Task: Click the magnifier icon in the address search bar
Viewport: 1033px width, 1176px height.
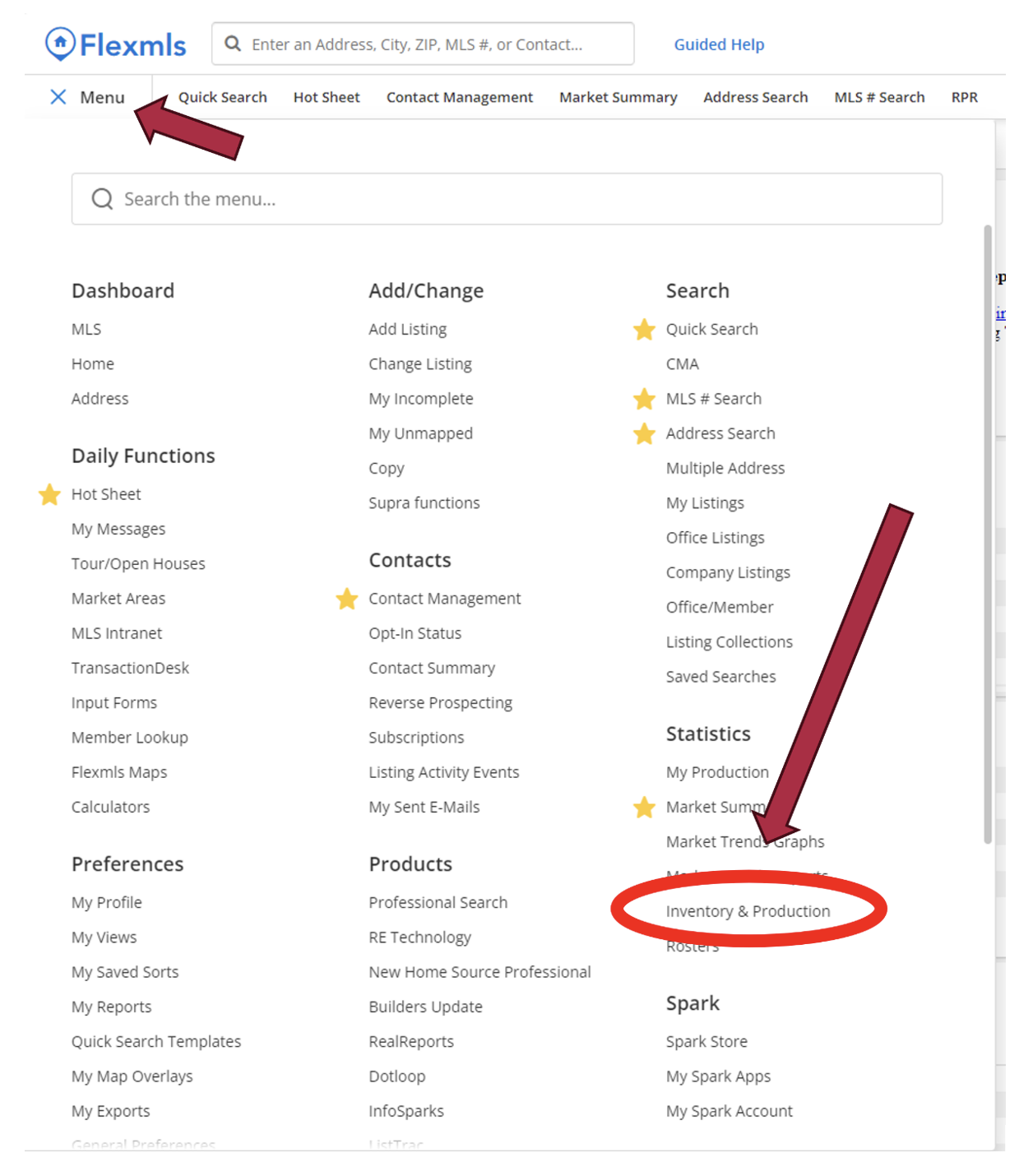Action: pos(234,44)
